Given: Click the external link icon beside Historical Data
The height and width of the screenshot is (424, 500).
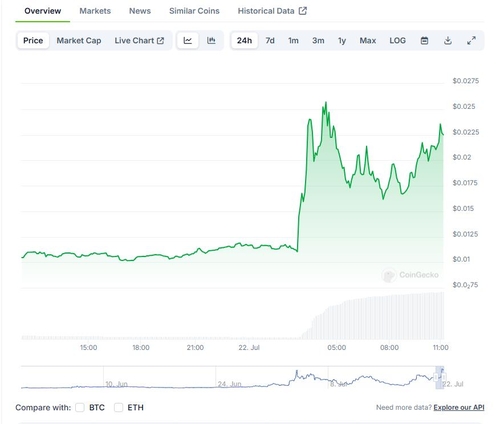Looking at the screenshot, I should tap(303, 11).
